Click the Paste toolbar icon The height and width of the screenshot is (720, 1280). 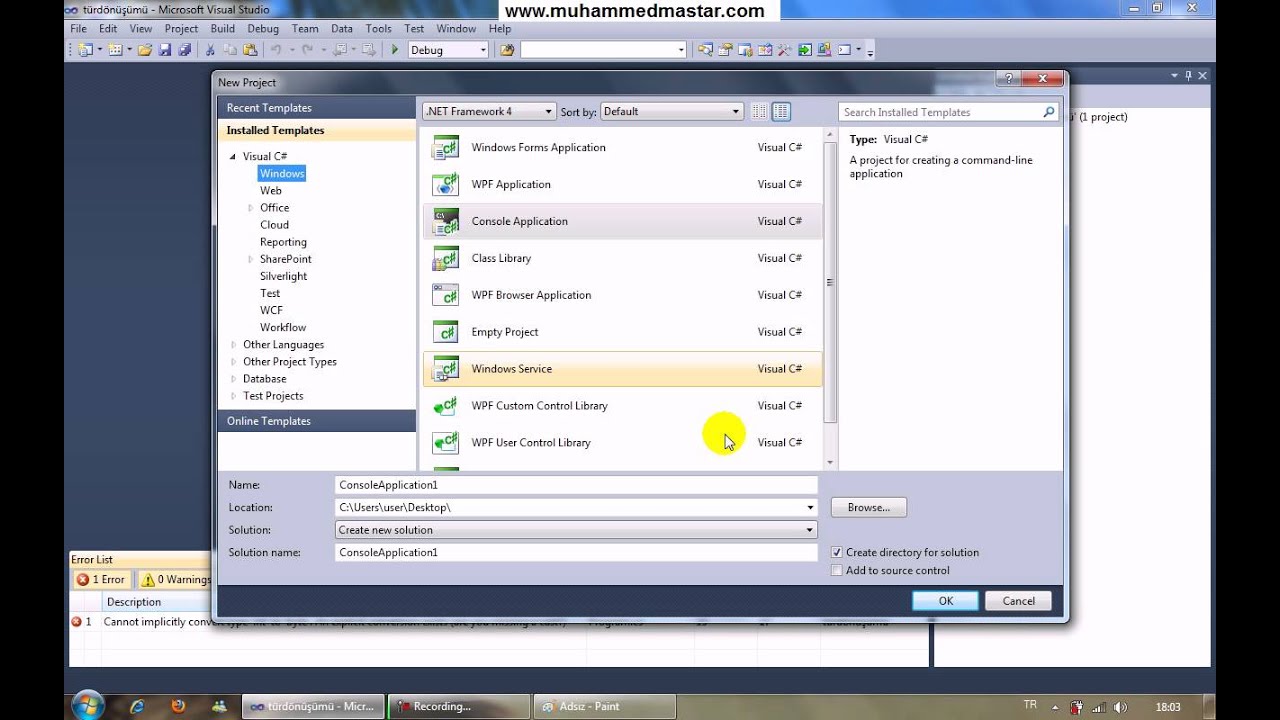(x=250, y=50)
